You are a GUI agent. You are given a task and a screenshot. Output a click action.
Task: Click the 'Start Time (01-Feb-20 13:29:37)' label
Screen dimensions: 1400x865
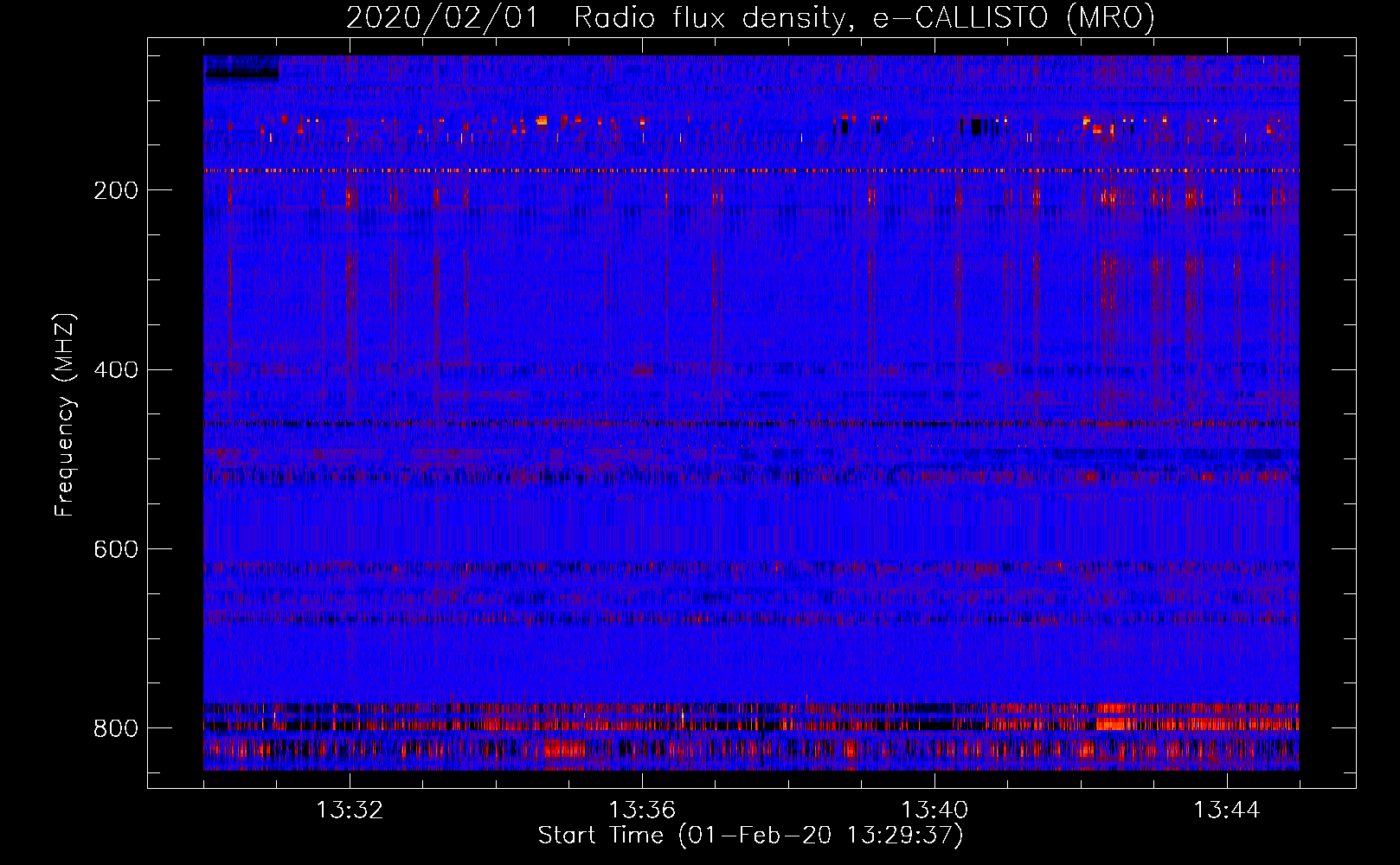pyautogui.click(x=750, y=836)
